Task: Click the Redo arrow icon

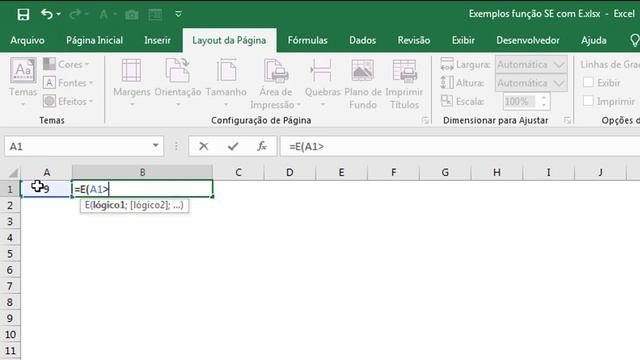Action: pyautogui.click(x=75, y=14)
